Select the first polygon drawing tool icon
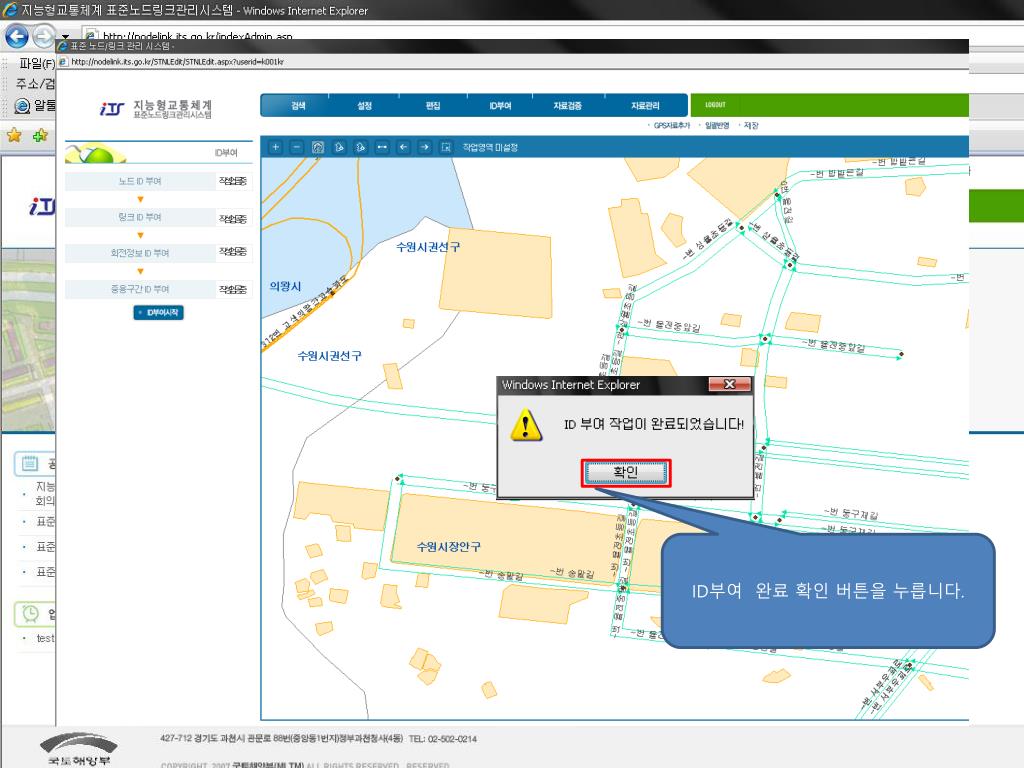The height and width of the screenshot is (768, 1024). point(340,147)
